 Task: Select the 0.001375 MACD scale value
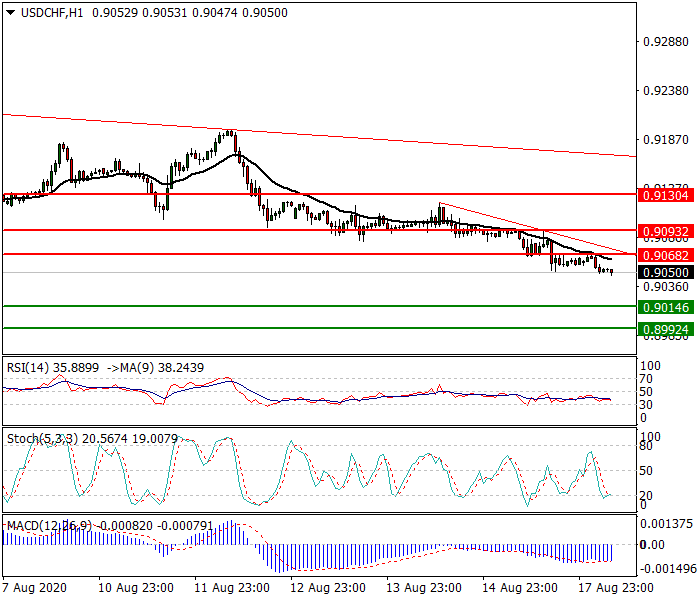pyautogui.click(x=667, y=524)
